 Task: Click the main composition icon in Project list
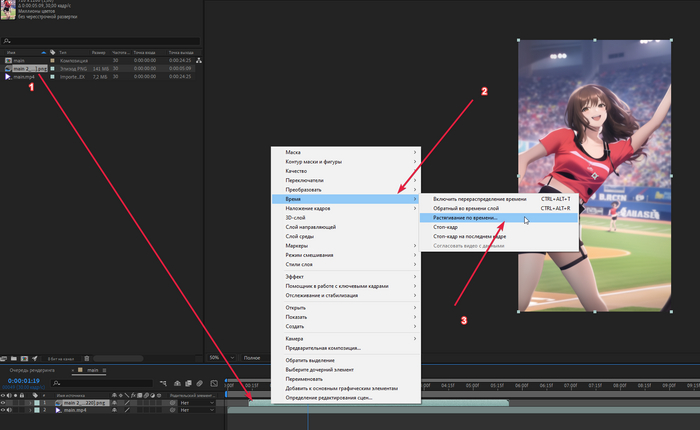pos(7,61)
